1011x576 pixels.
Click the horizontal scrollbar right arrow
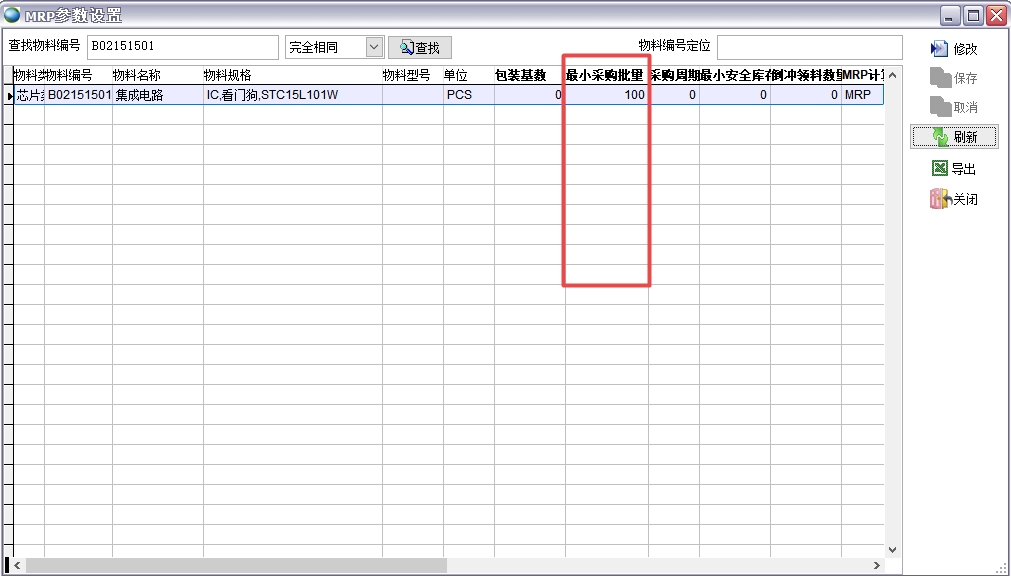pyautogui.click(x=877, y=566)
